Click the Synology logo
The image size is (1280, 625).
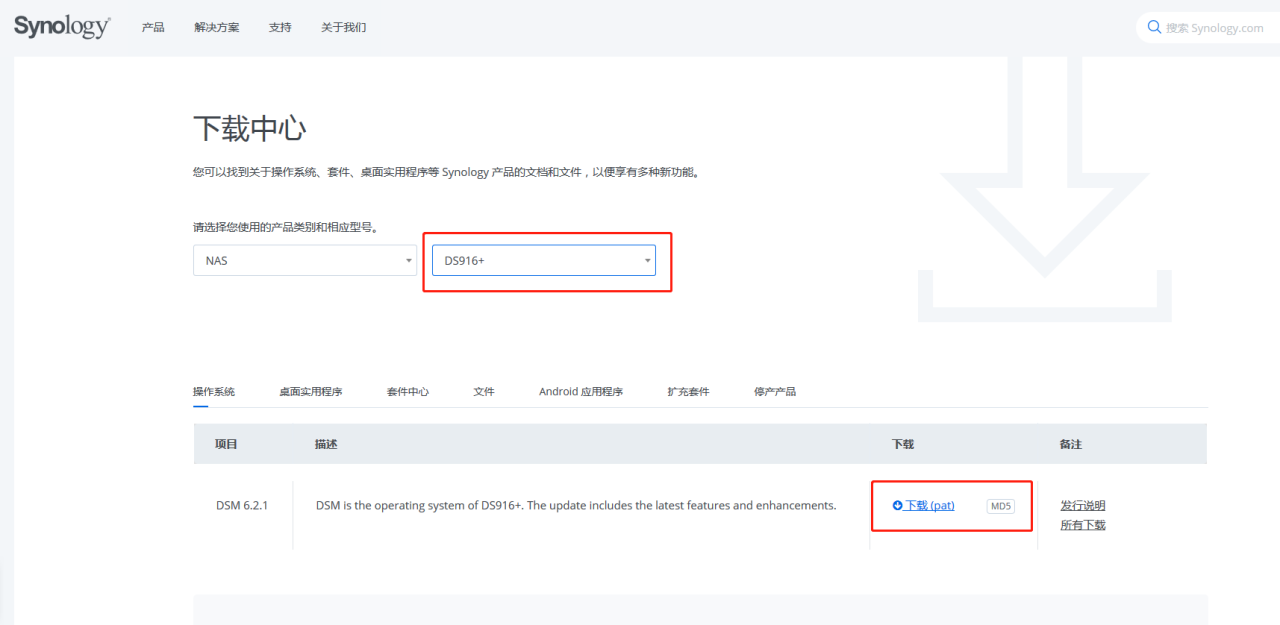(x=61, y=26)
